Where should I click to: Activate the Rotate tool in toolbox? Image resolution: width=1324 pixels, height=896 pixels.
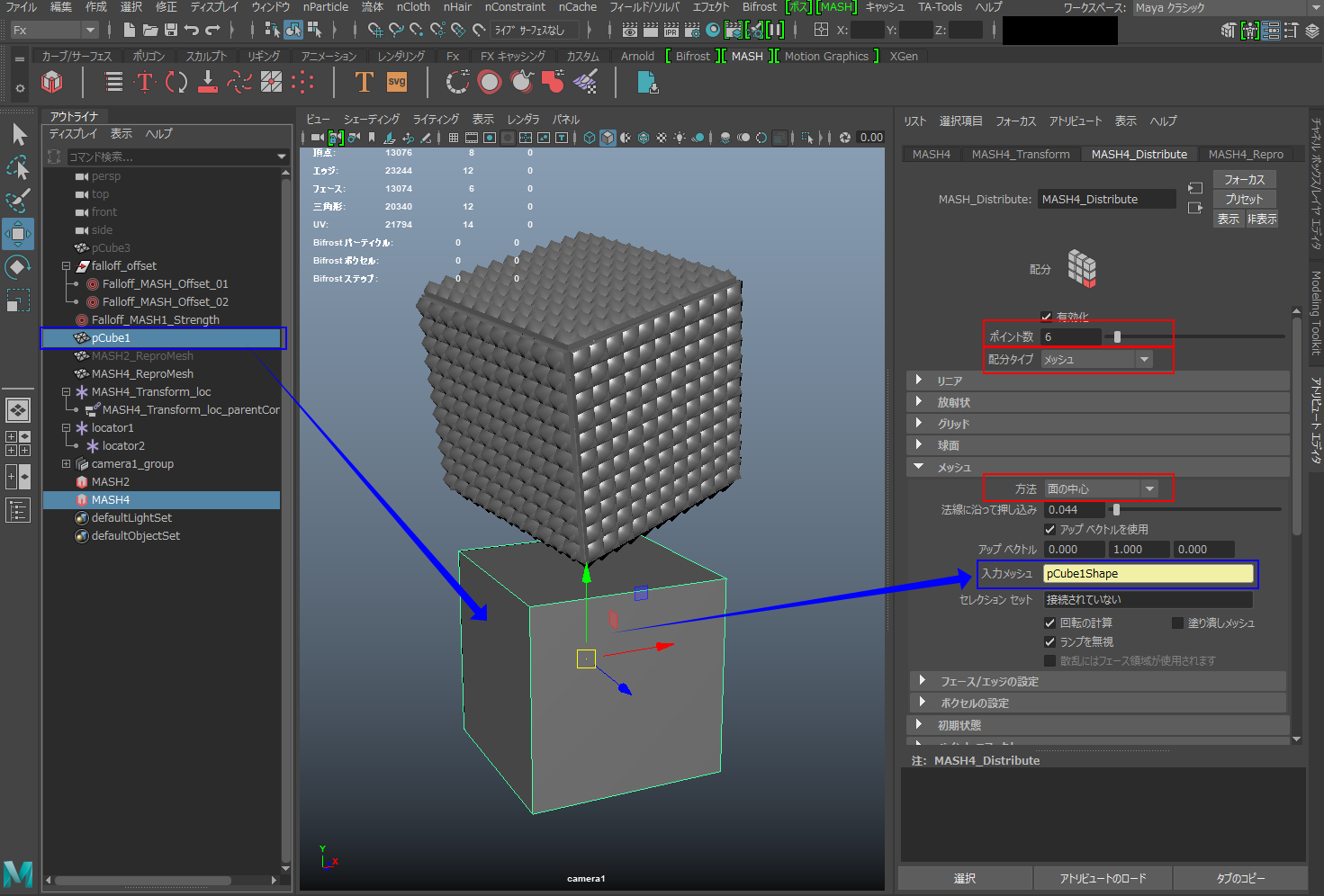[x=18, y=267]
